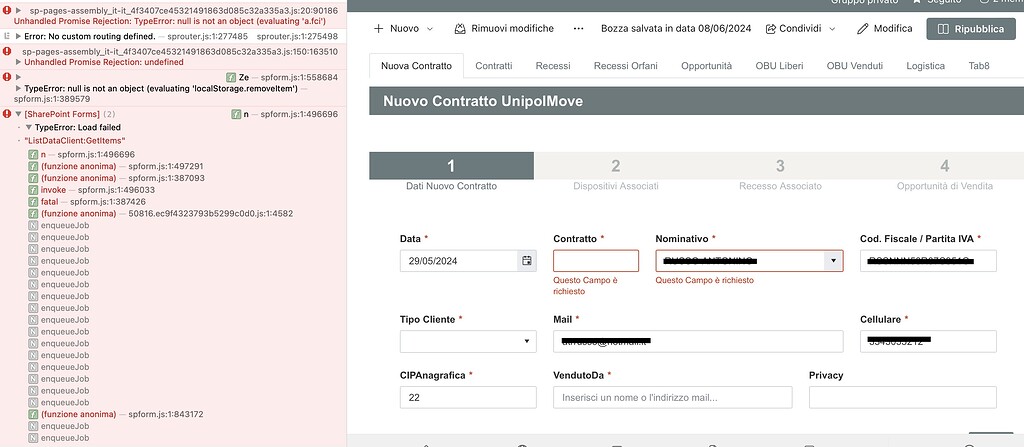
Task: Open source link 50816.ec9f4323793b5299c0d0.js:1:4582
Action: (211, 214)
